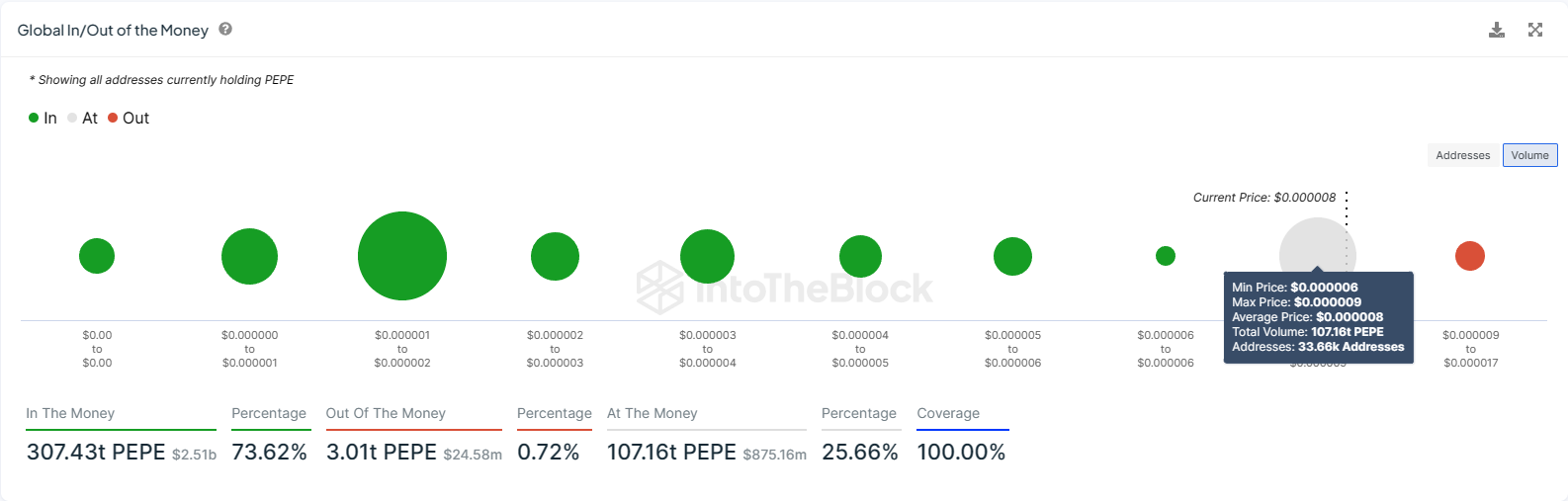Click bubble above $0.000003 to $0.000004
Image resolution: width=1568 pixels, height=501 pixels.
pyautogui.click(x=707, y=256)
